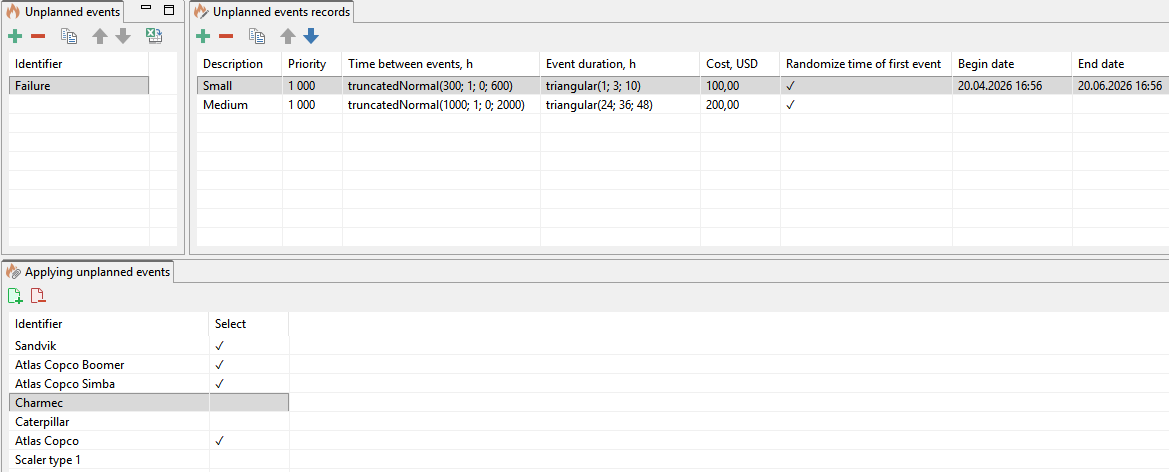Enable Select cell for Caterpillar
This screenshot has width=1169, height=472.
pos(249,422)
